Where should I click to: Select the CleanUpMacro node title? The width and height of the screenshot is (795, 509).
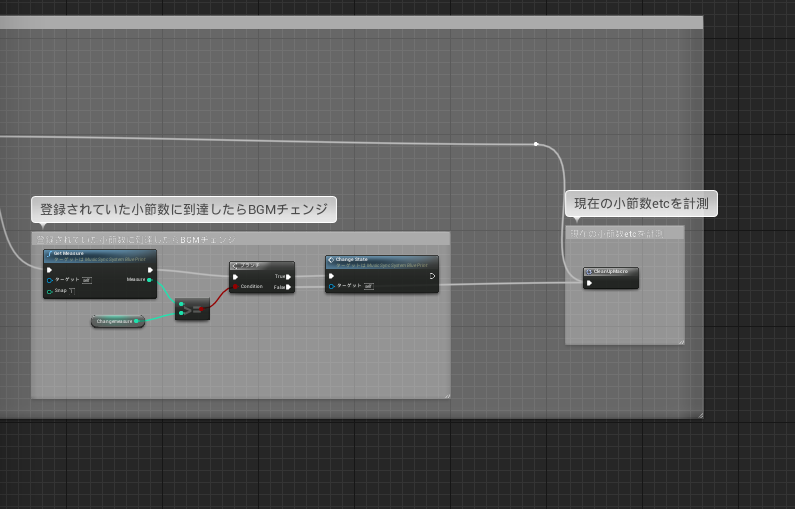pos(610,272)
